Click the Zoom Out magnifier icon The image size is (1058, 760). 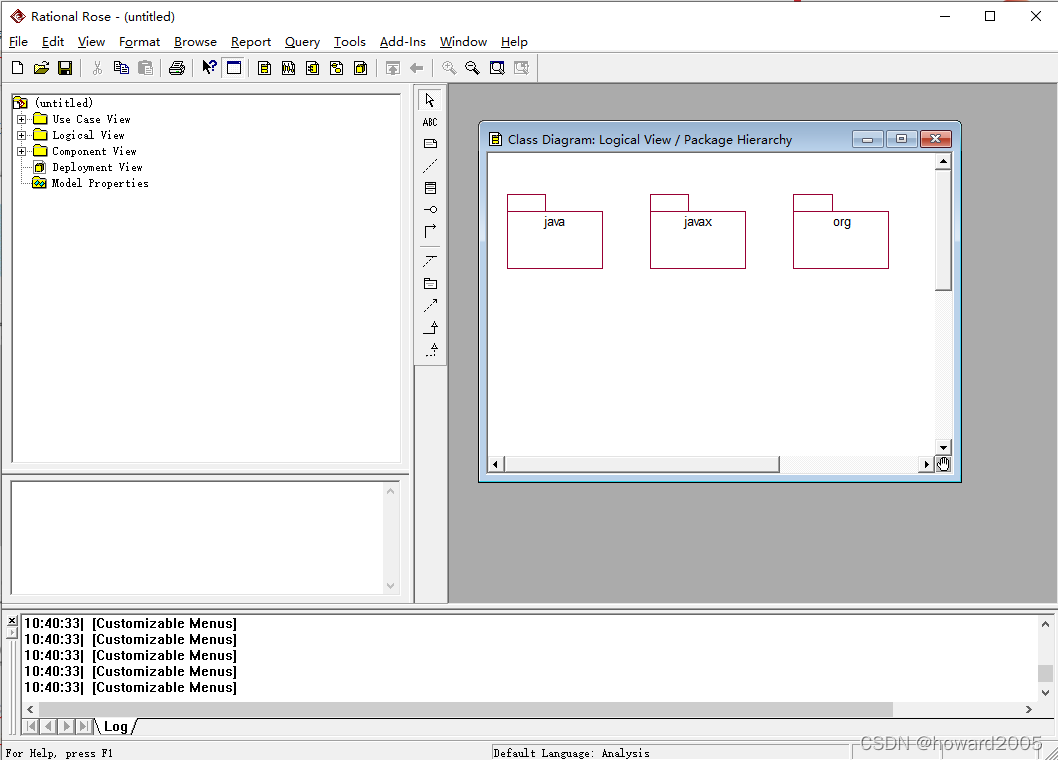coord(472,67)
